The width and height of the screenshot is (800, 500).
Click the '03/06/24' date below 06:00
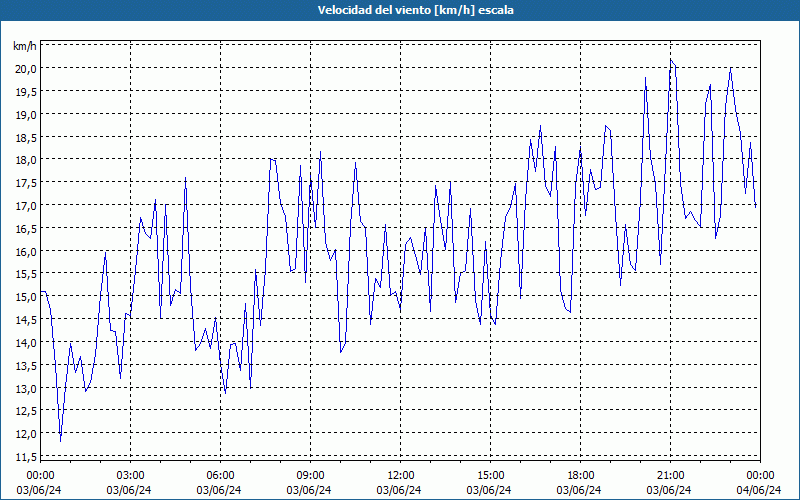coord(219,490)
